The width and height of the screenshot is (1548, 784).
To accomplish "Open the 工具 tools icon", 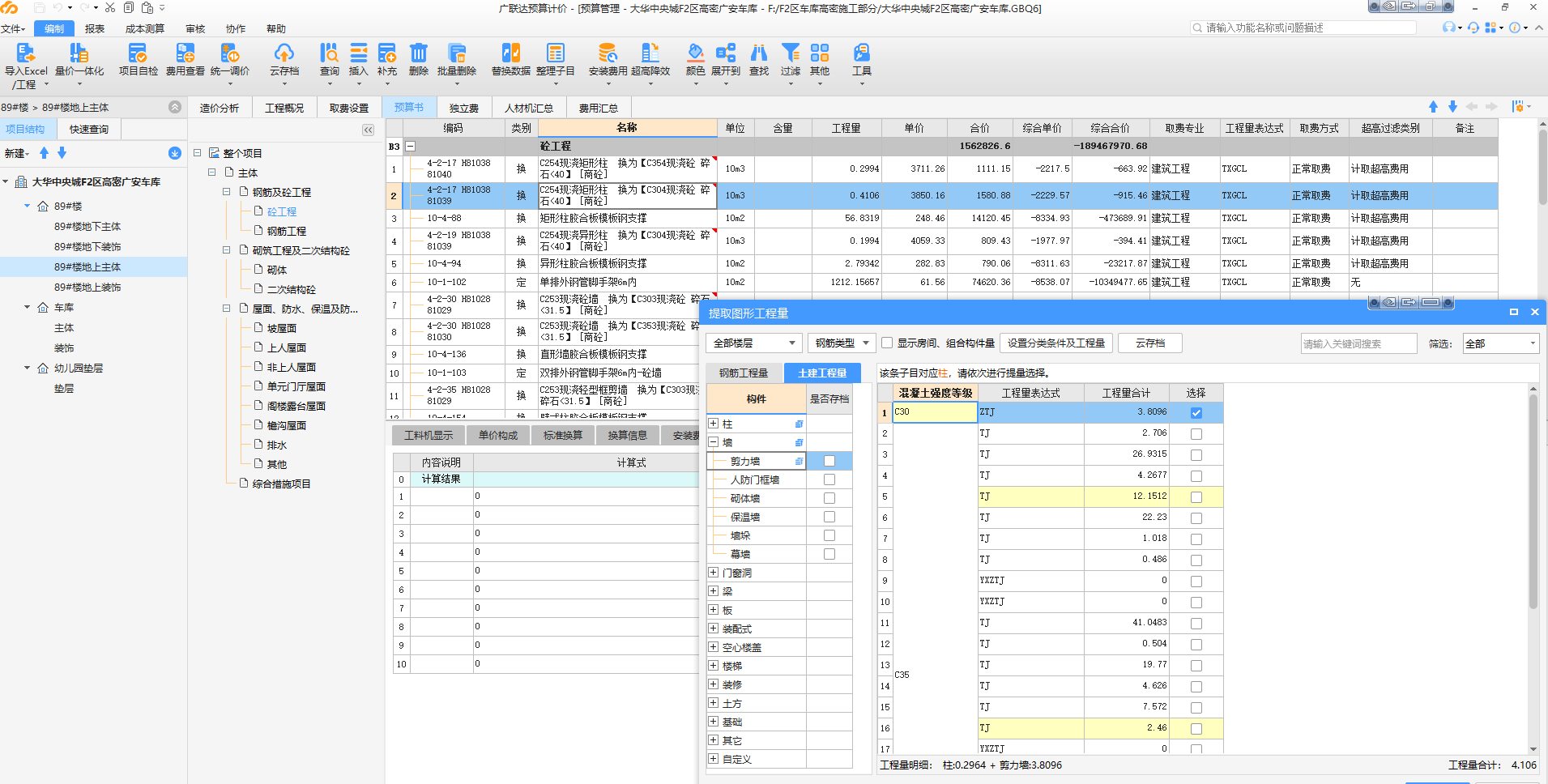I will (861, 54).
